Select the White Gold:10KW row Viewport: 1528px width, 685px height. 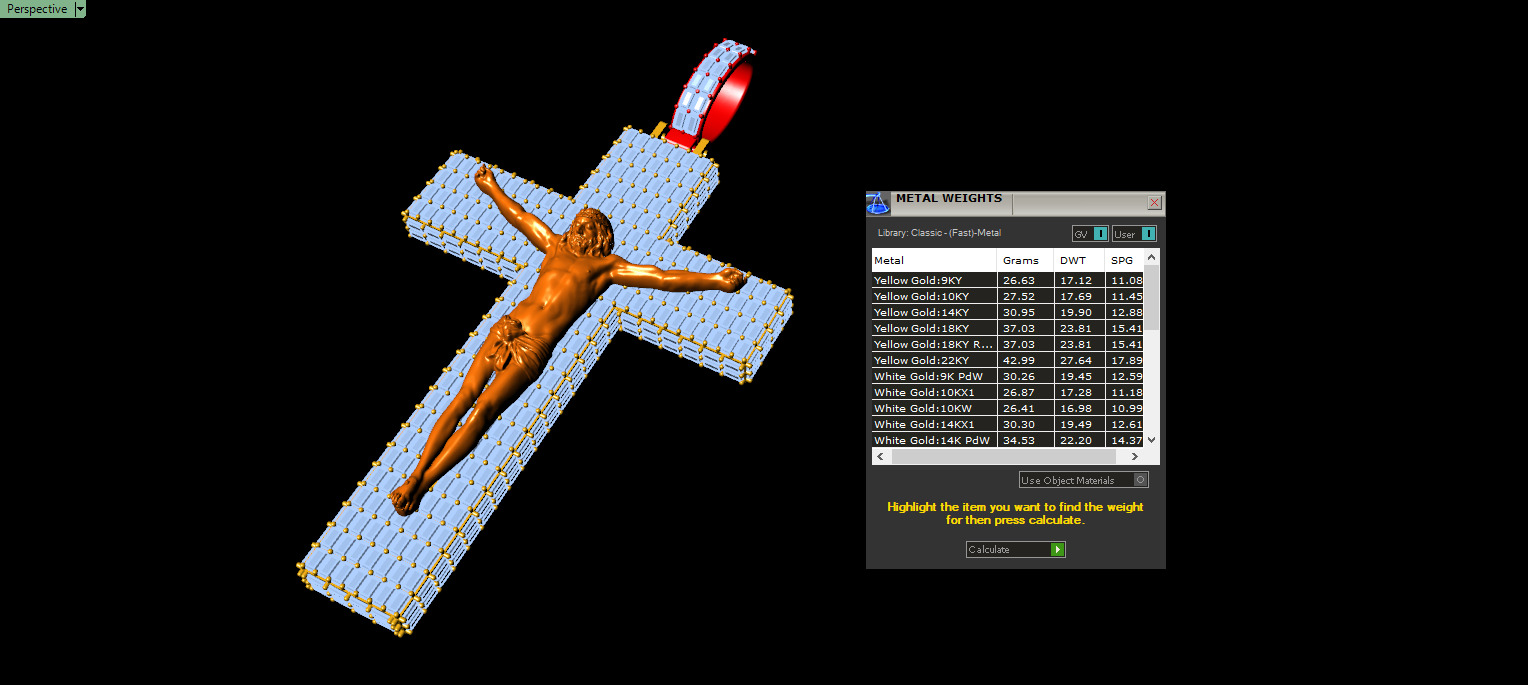(1008, 408)
